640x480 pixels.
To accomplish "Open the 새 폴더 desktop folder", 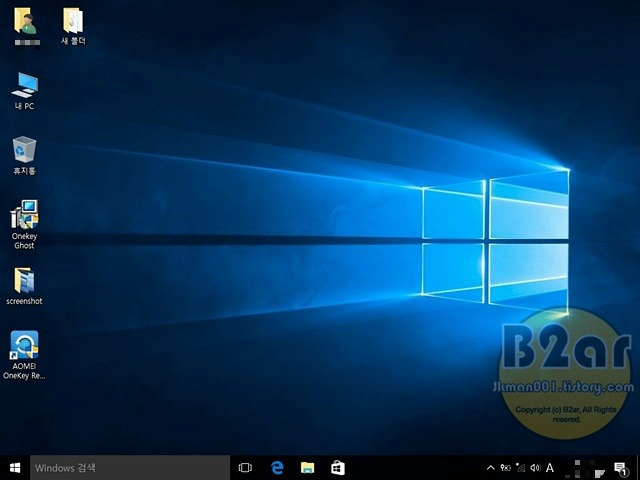I will coord(73,21).
